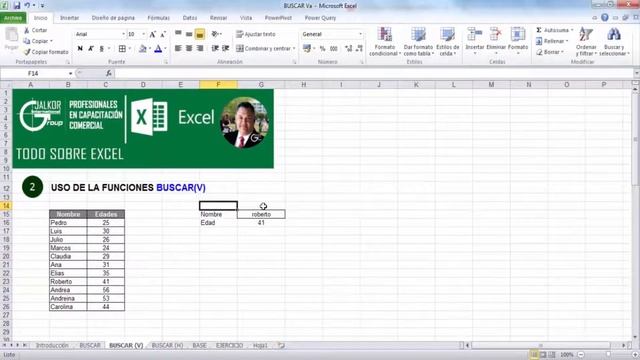Open Formato condicional

(x=384, y=42)
